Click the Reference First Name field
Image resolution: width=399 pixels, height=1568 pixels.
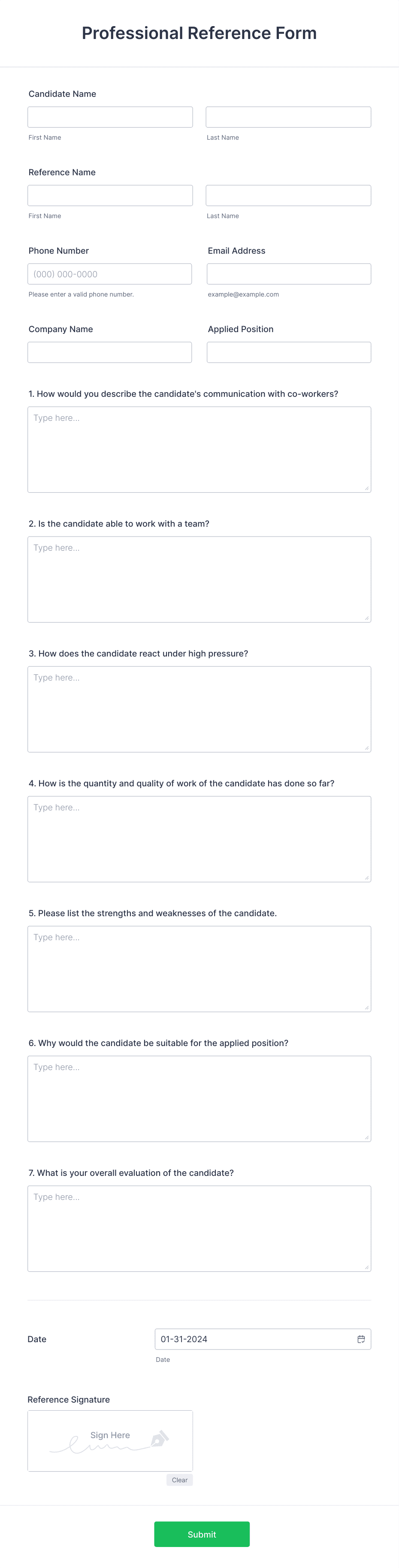[x=110, y=195]
